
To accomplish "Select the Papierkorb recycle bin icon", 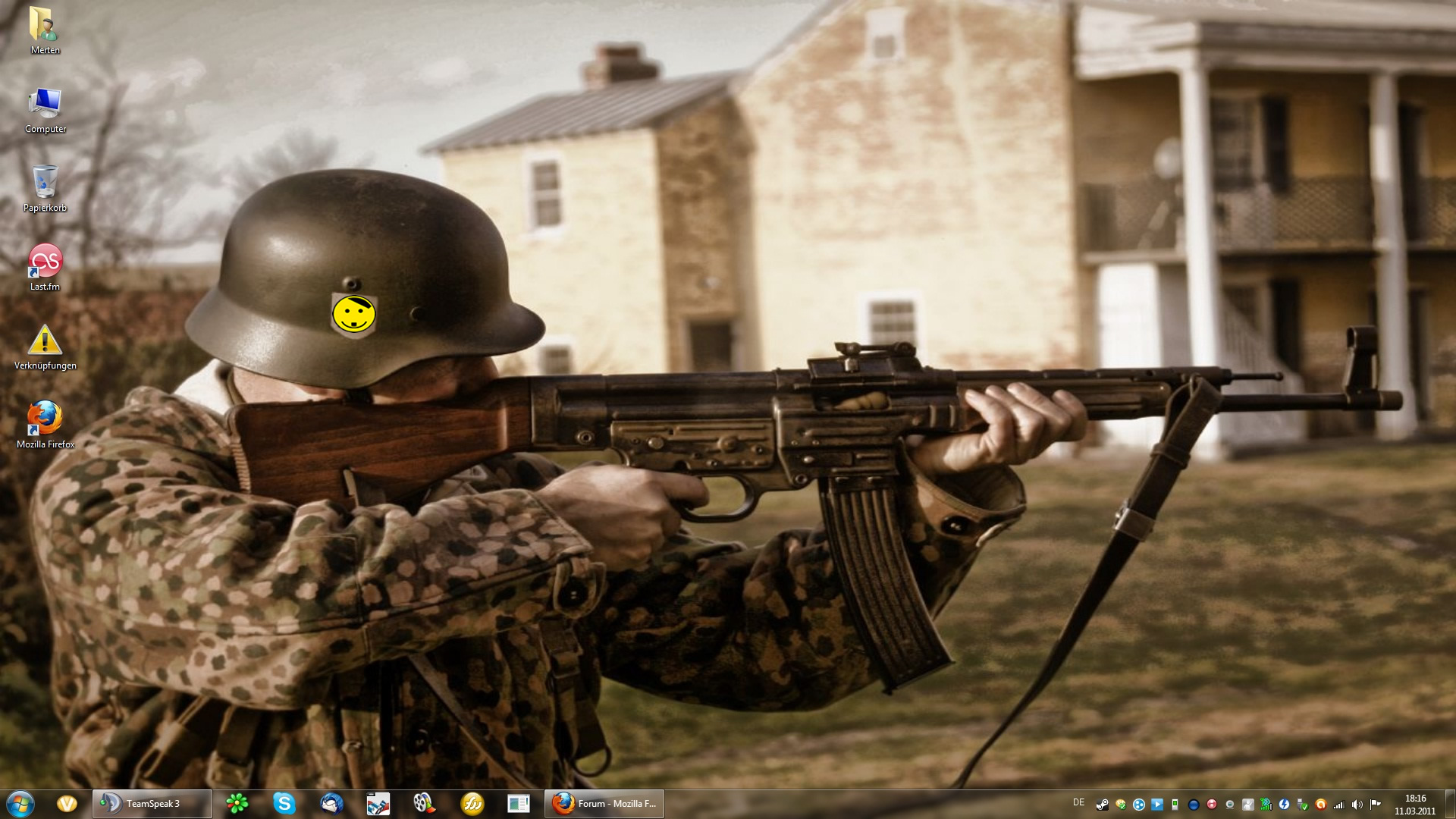I will (45, 189).
